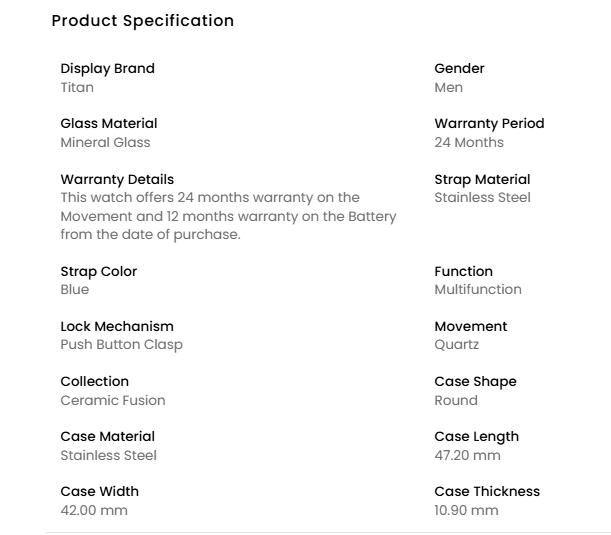Image resolution: width=611 pixels, height=535 pixels.
Task: Select the Mineral Glass value
Action: coord(105,142)
